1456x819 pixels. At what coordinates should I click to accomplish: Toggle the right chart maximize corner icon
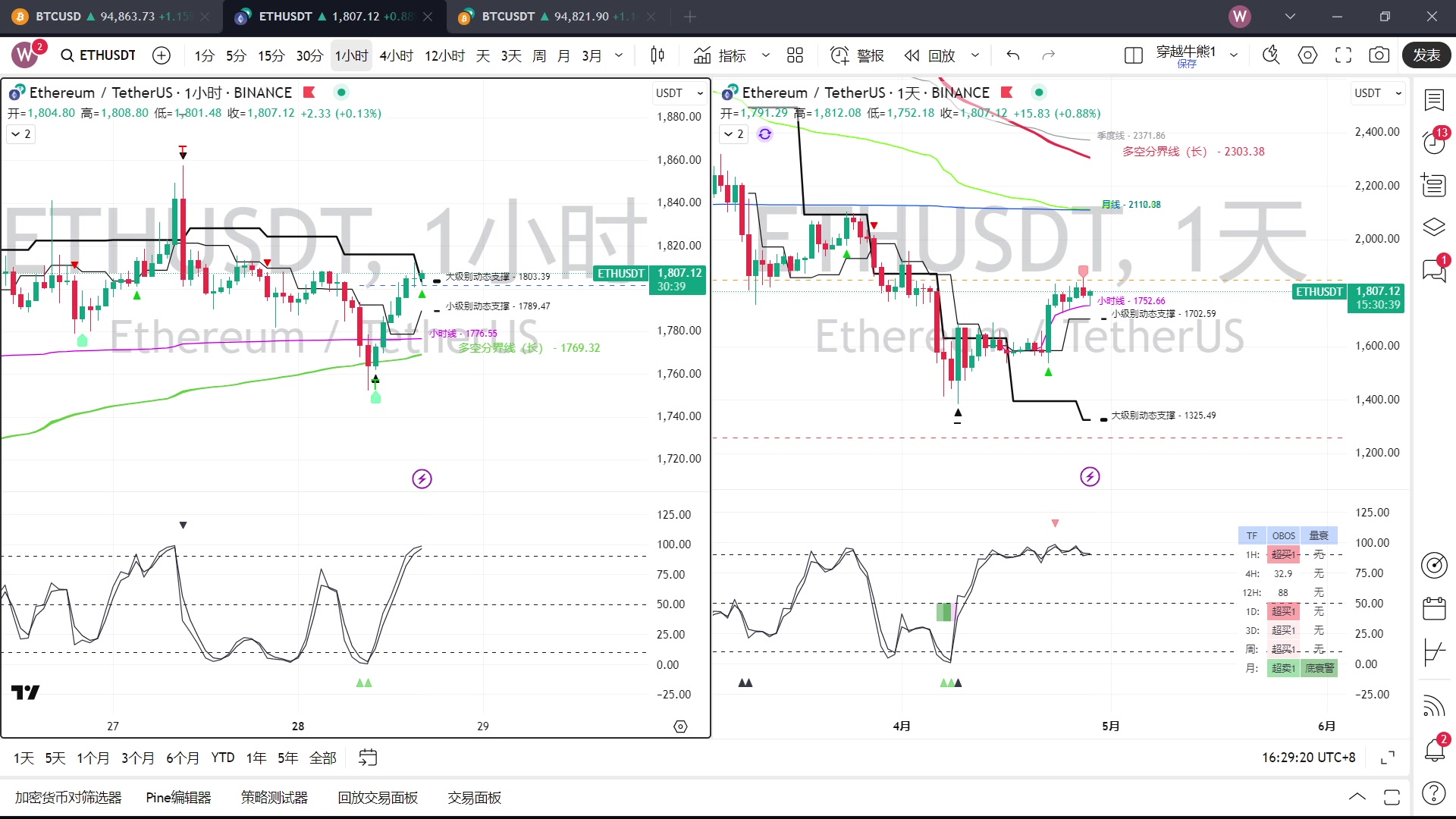click(x=1387, y=758)
